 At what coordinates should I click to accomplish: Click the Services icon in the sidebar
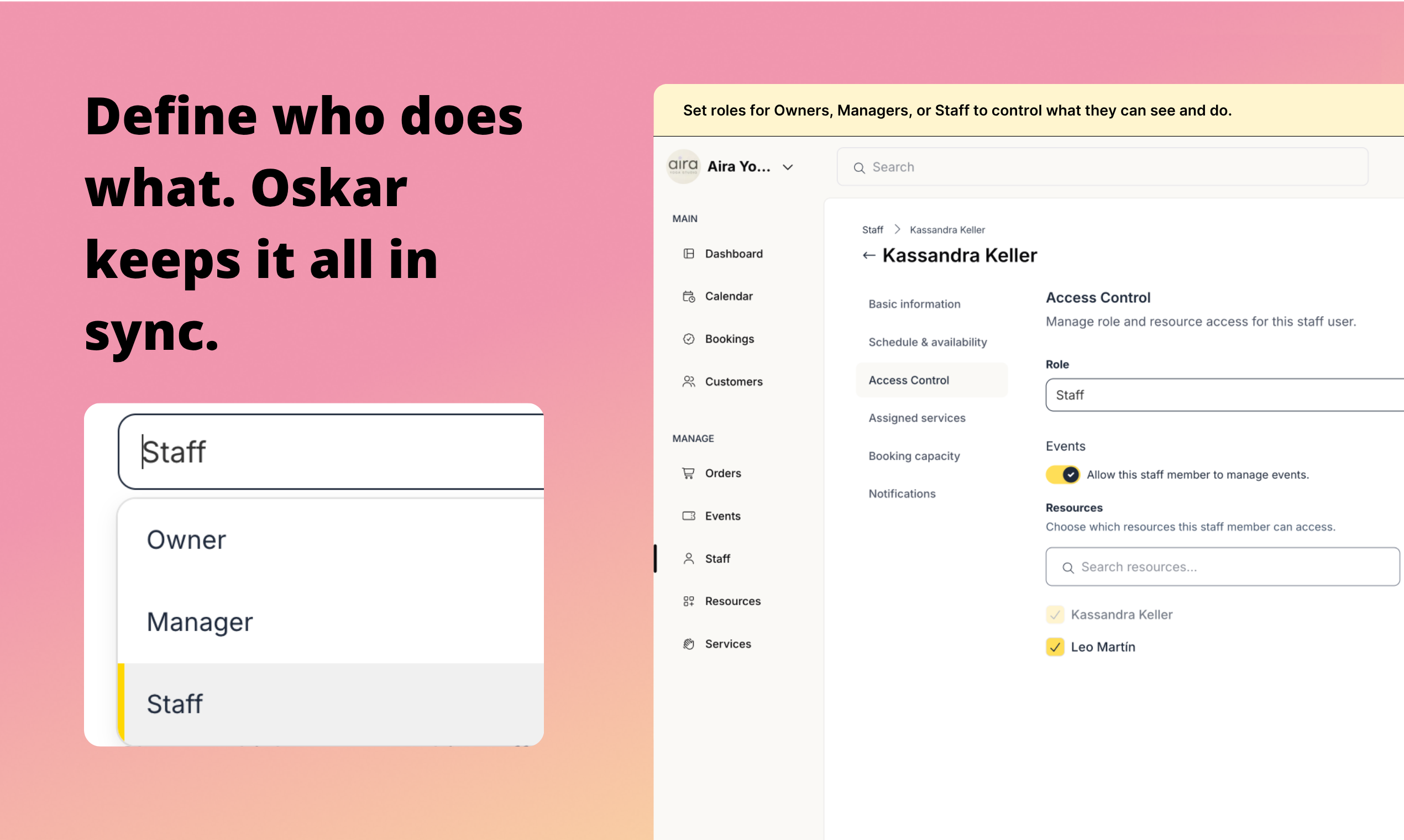click(x=689, y=644)
